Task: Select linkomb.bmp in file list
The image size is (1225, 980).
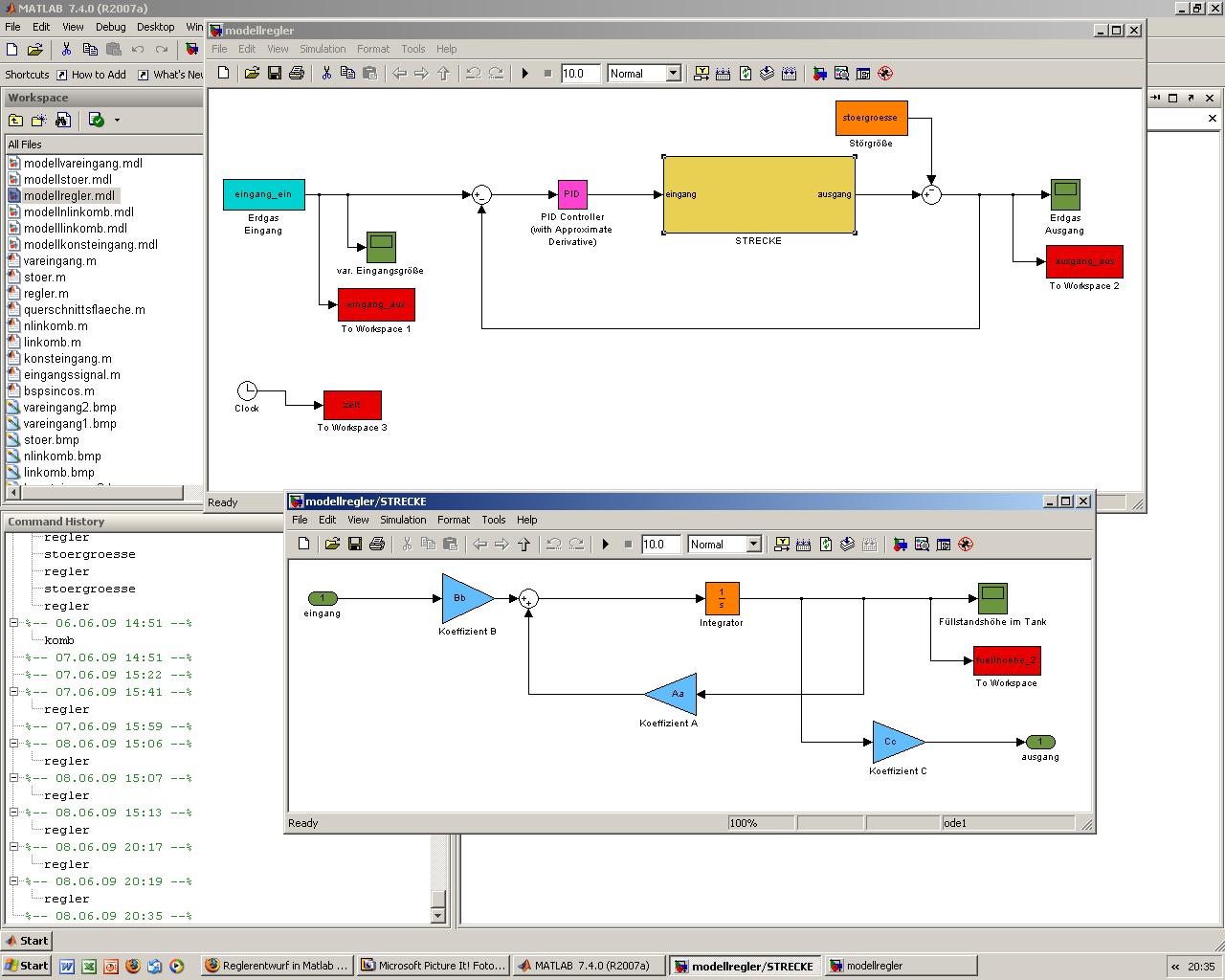Action: 59,472
